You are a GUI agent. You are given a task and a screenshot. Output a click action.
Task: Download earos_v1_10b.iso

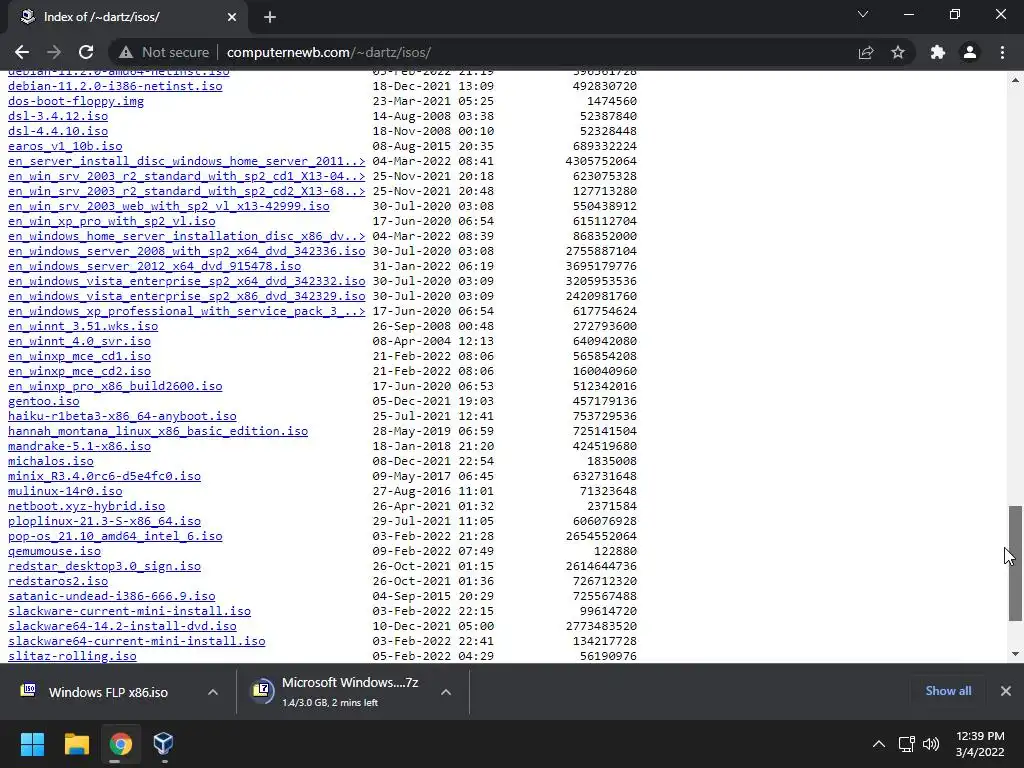(x=65, y=146)
